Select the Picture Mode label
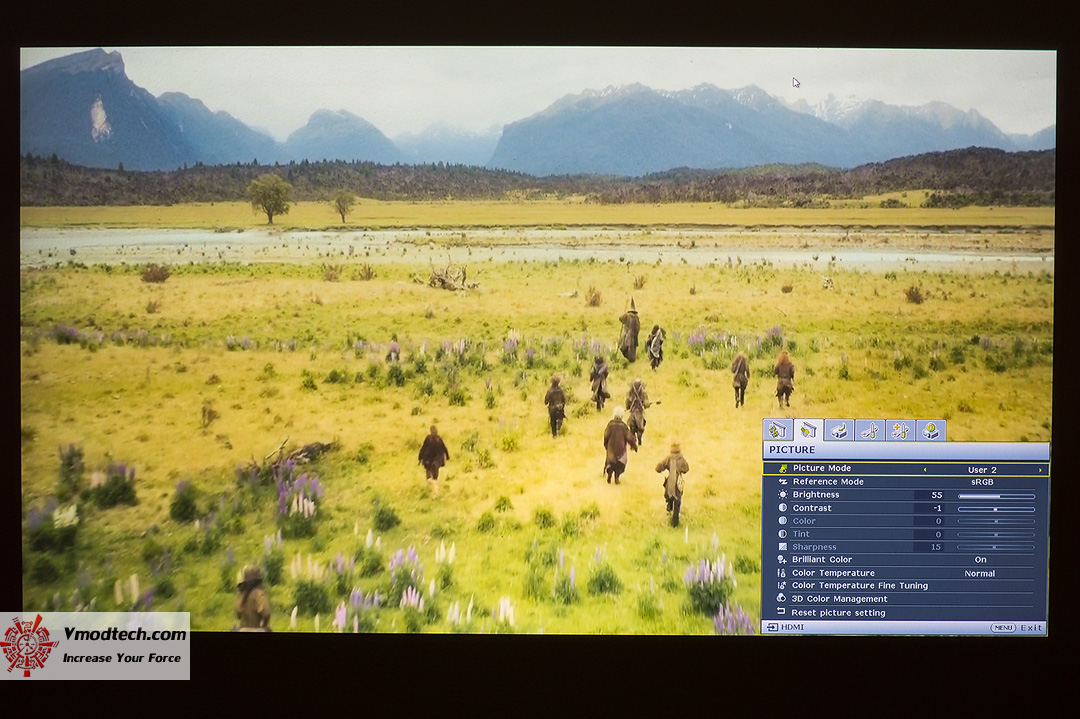1080x719 pixels. pos(822,468)
